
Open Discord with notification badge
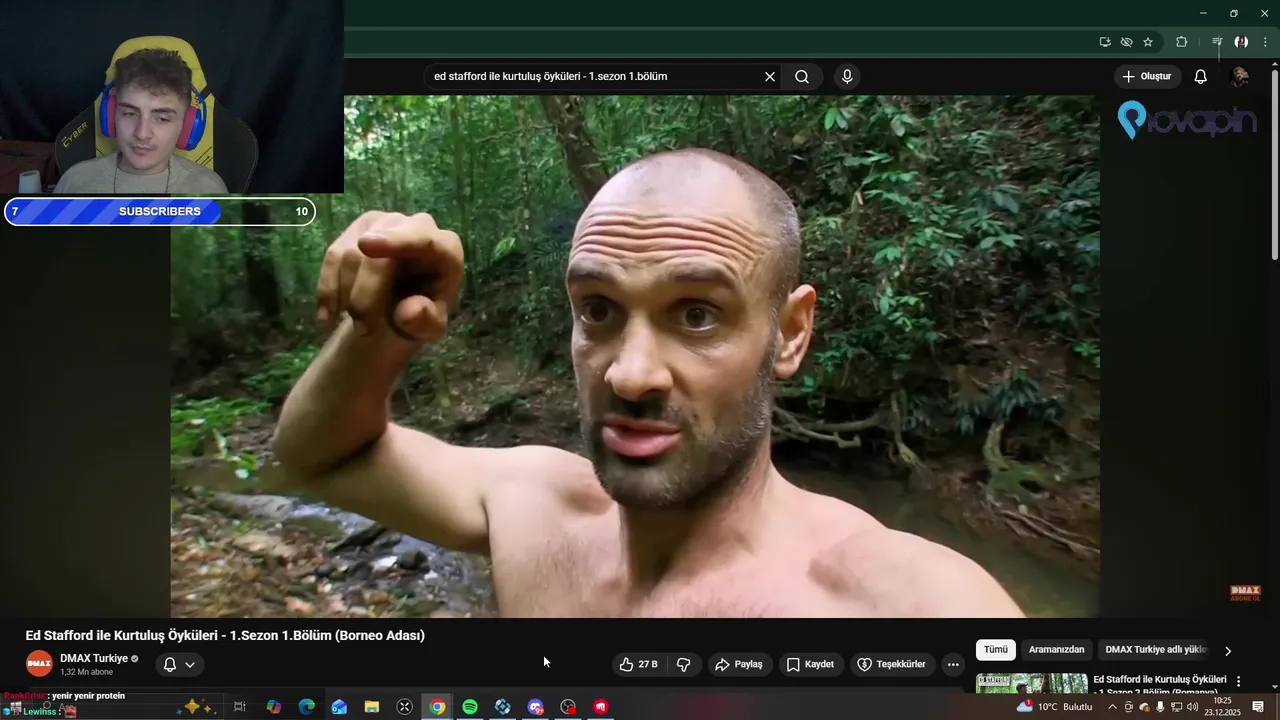(536, 707)
